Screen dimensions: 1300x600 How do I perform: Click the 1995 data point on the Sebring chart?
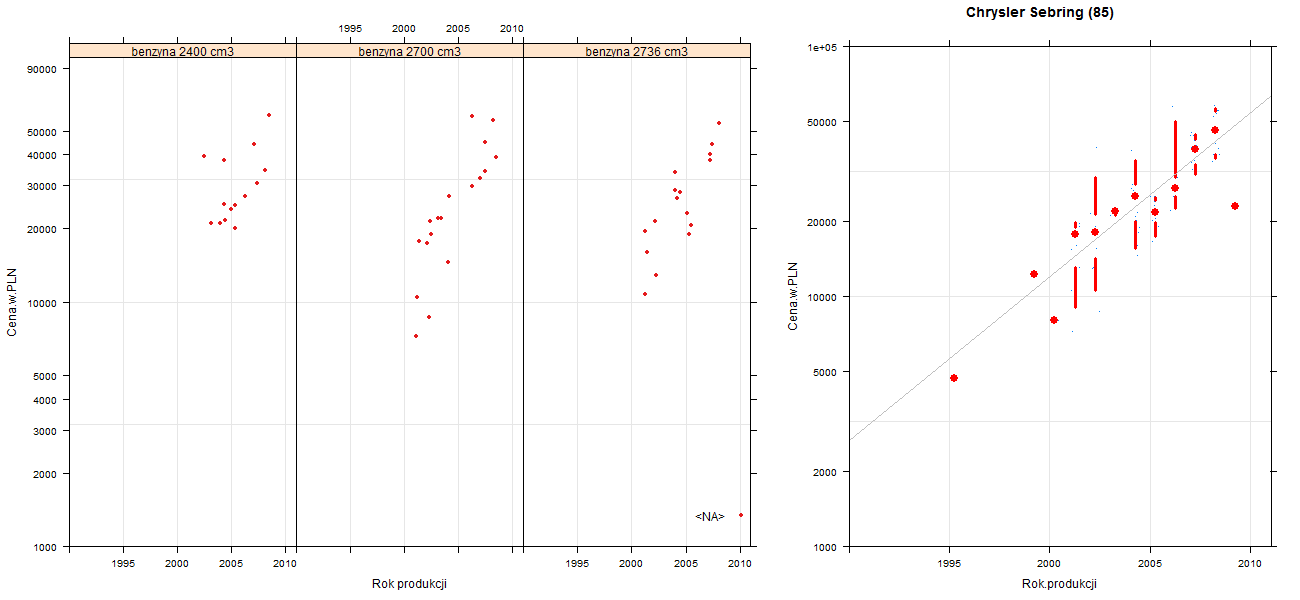954,378
